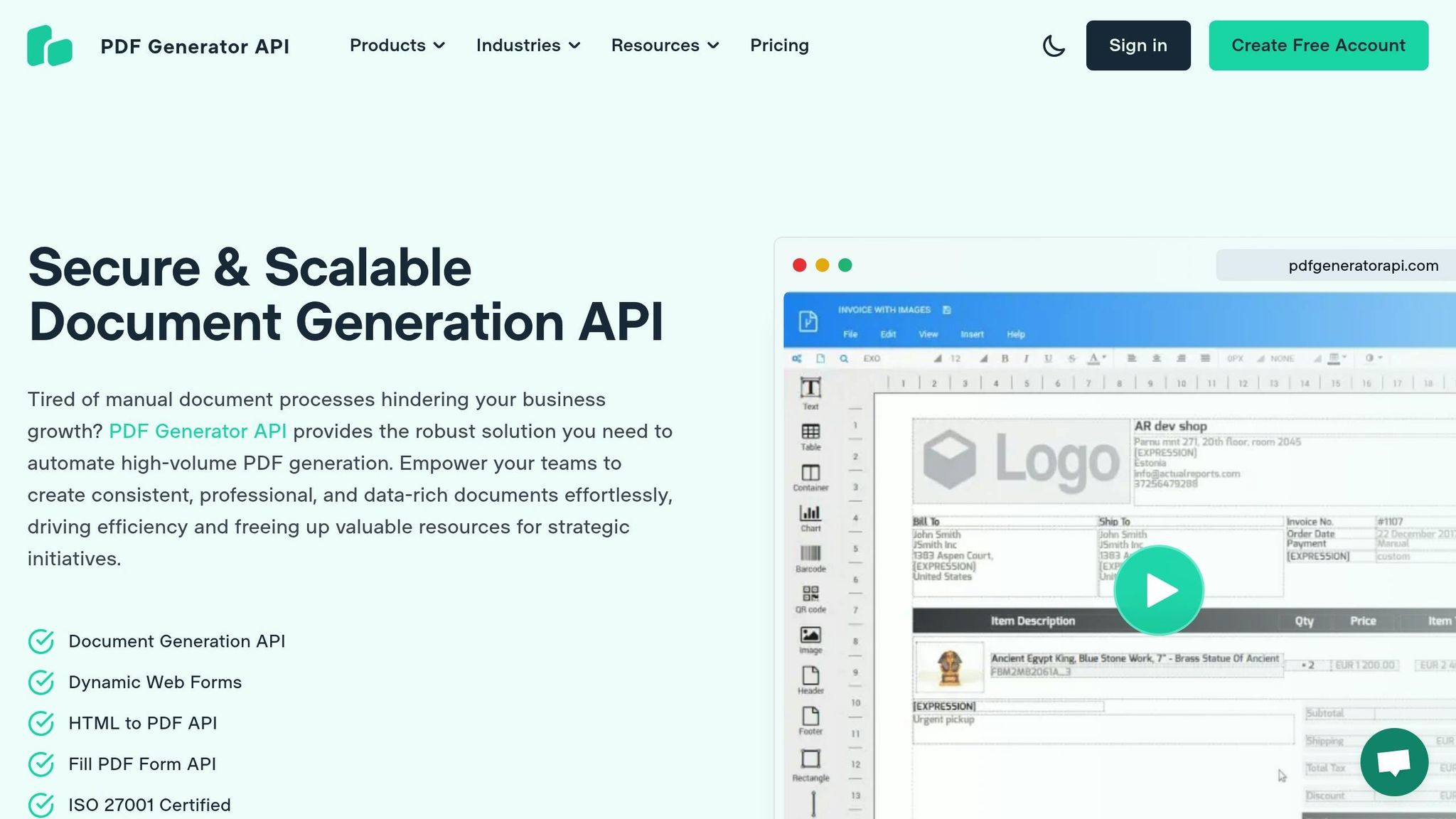1456x819 pixels.
Task: Click the "INVOICE WITH IMAGES" template title
Action: [x=884, y=310]
